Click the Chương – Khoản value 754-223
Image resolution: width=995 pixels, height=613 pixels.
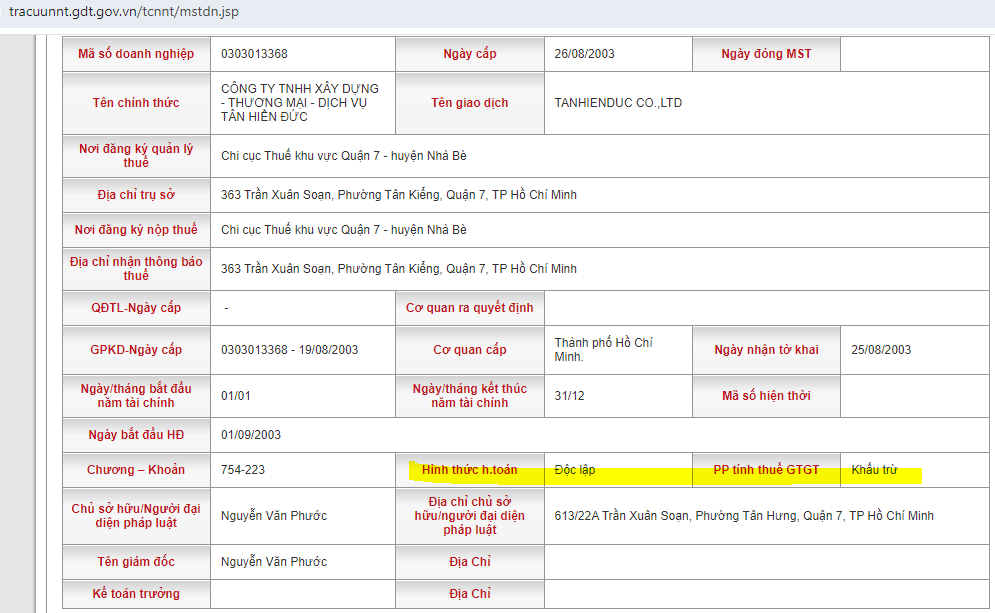pyautogui.click(x=243, y=470)
